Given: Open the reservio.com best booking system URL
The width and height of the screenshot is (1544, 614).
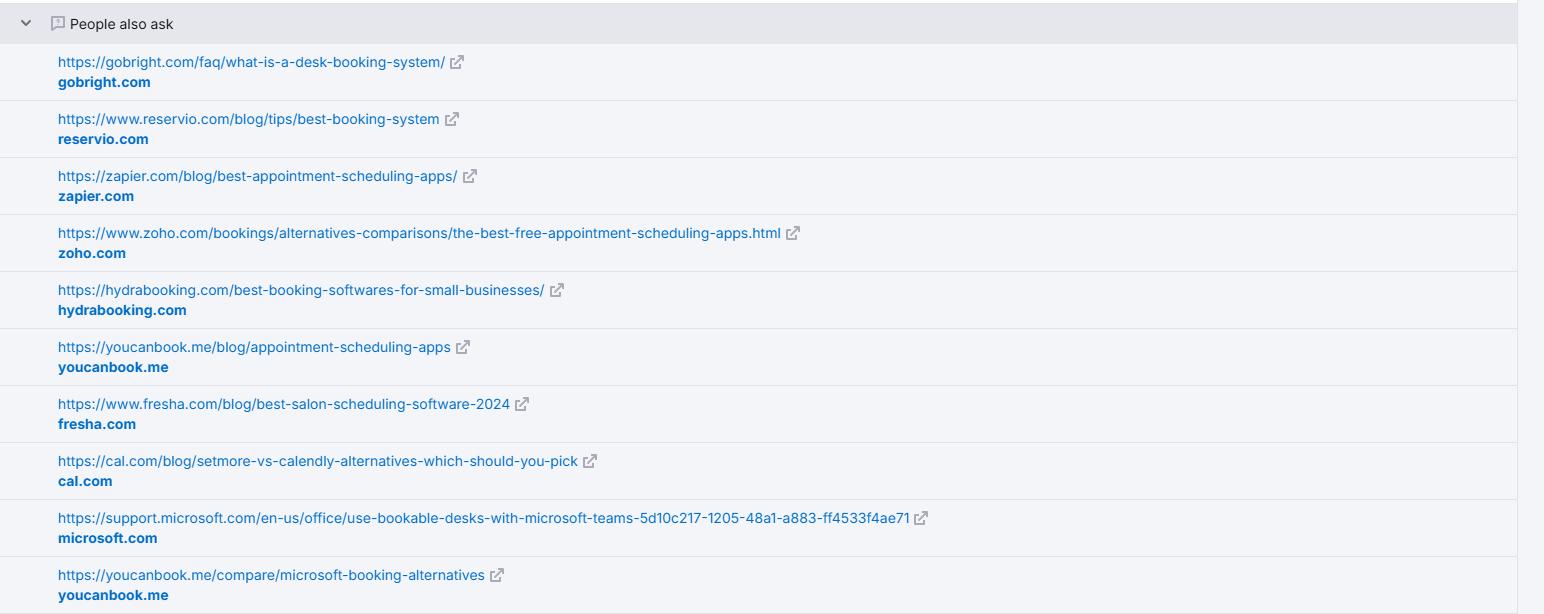Looking at the screenshot, I should [248, 119].
